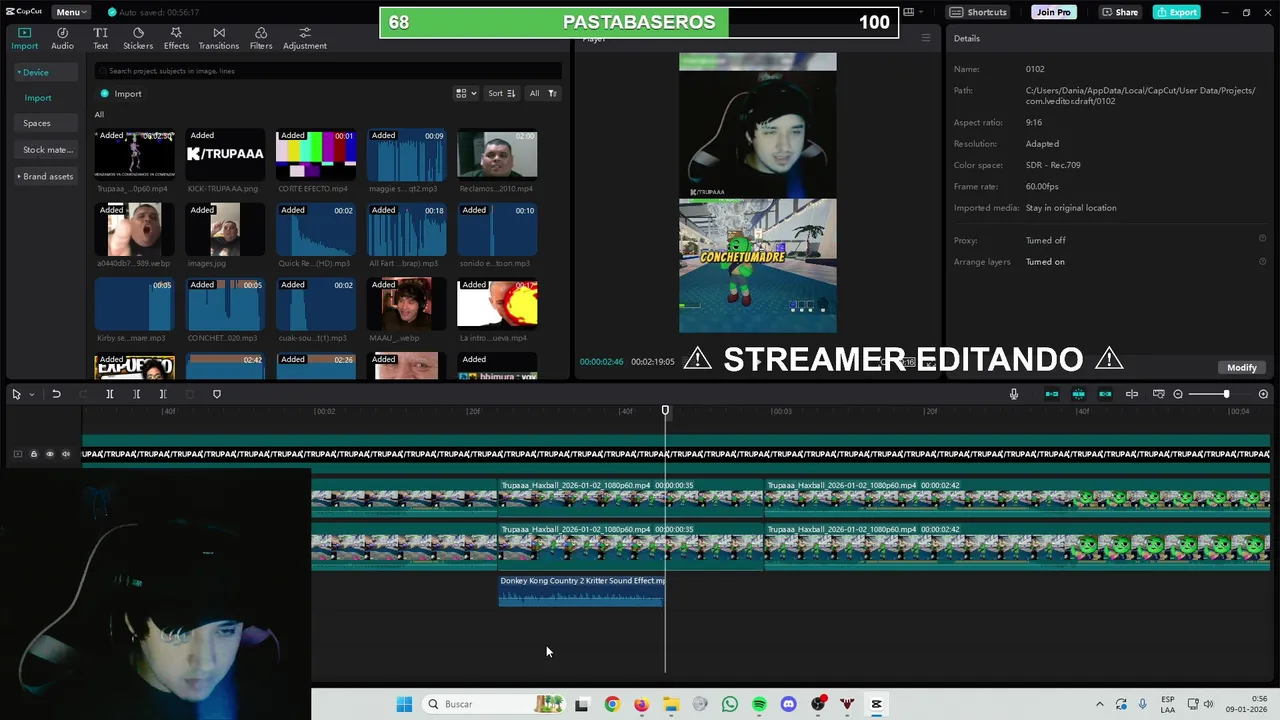Open the Text tab
Screen dimensions: 1280x720
pos(100,39)
